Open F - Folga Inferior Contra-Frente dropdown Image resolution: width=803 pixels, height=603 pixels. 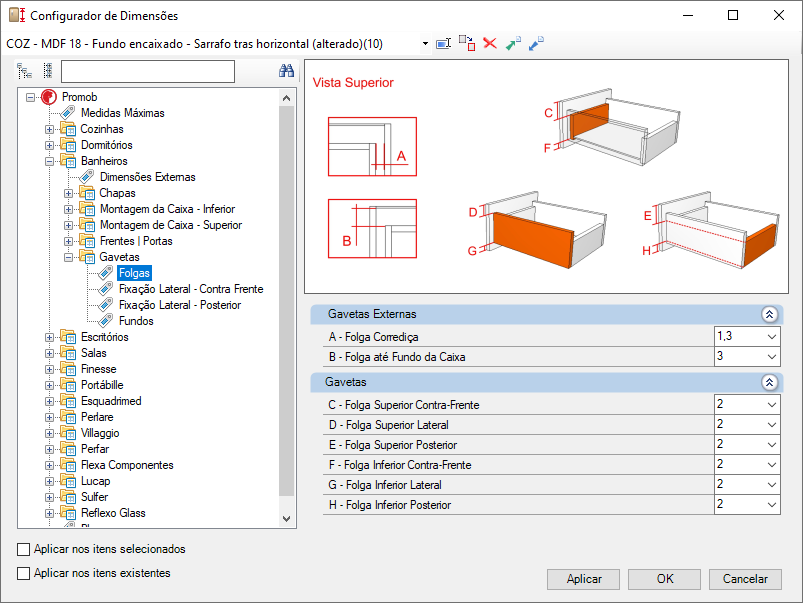tap(772, 465)
